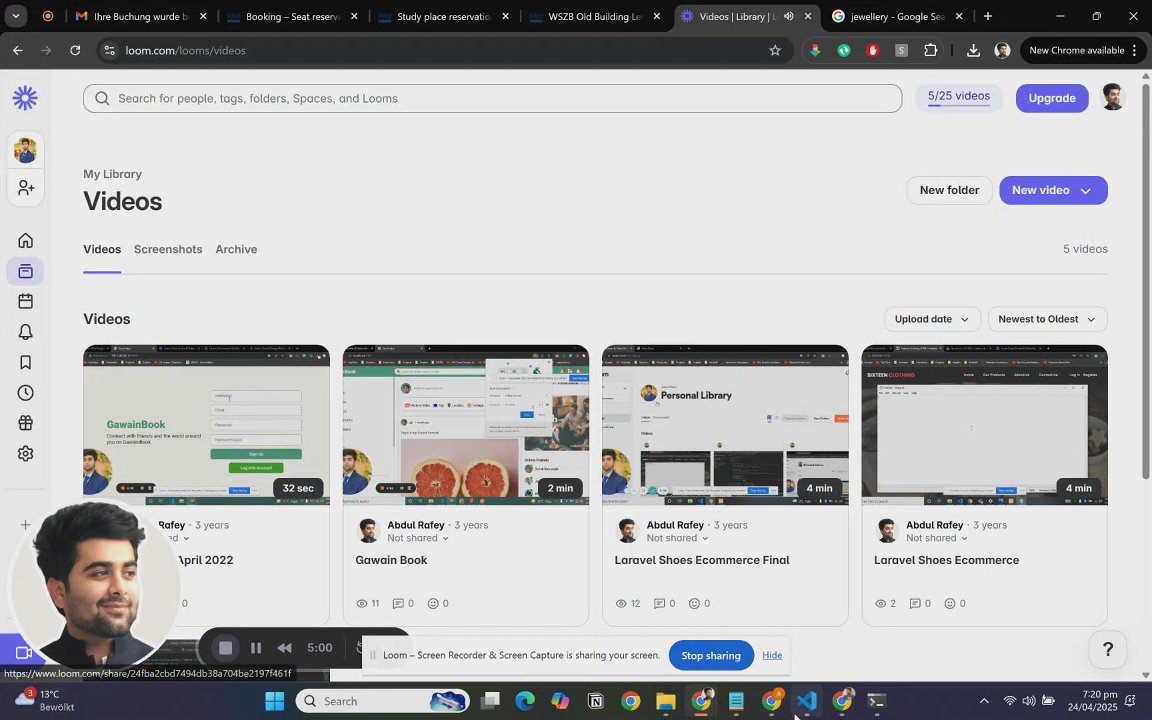Open the Loom logo home icon
This screenshot has height=720, width=1152.
(25, 98)
